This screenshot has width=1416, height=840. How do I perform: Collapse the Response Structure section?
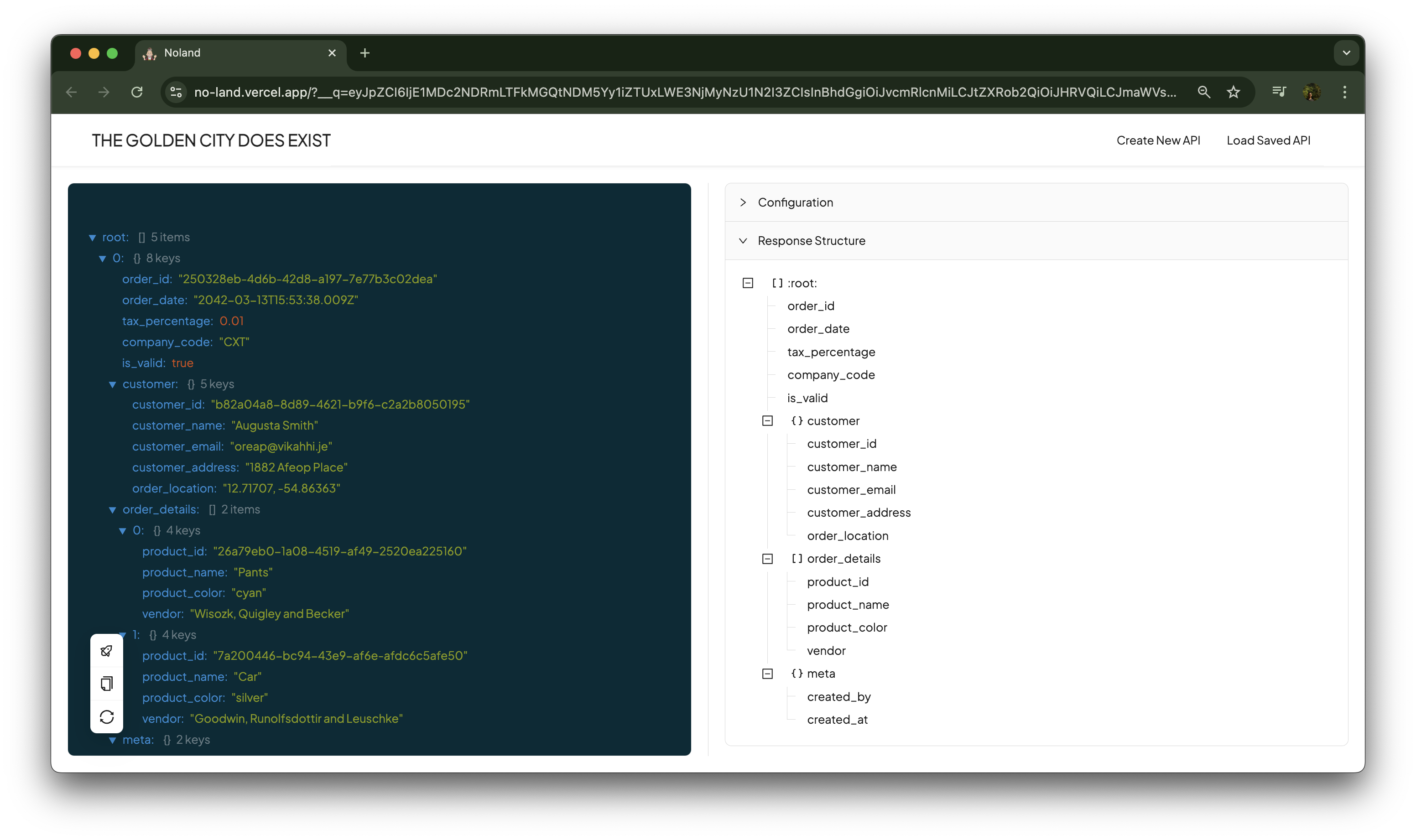click(x=811, y=241)
